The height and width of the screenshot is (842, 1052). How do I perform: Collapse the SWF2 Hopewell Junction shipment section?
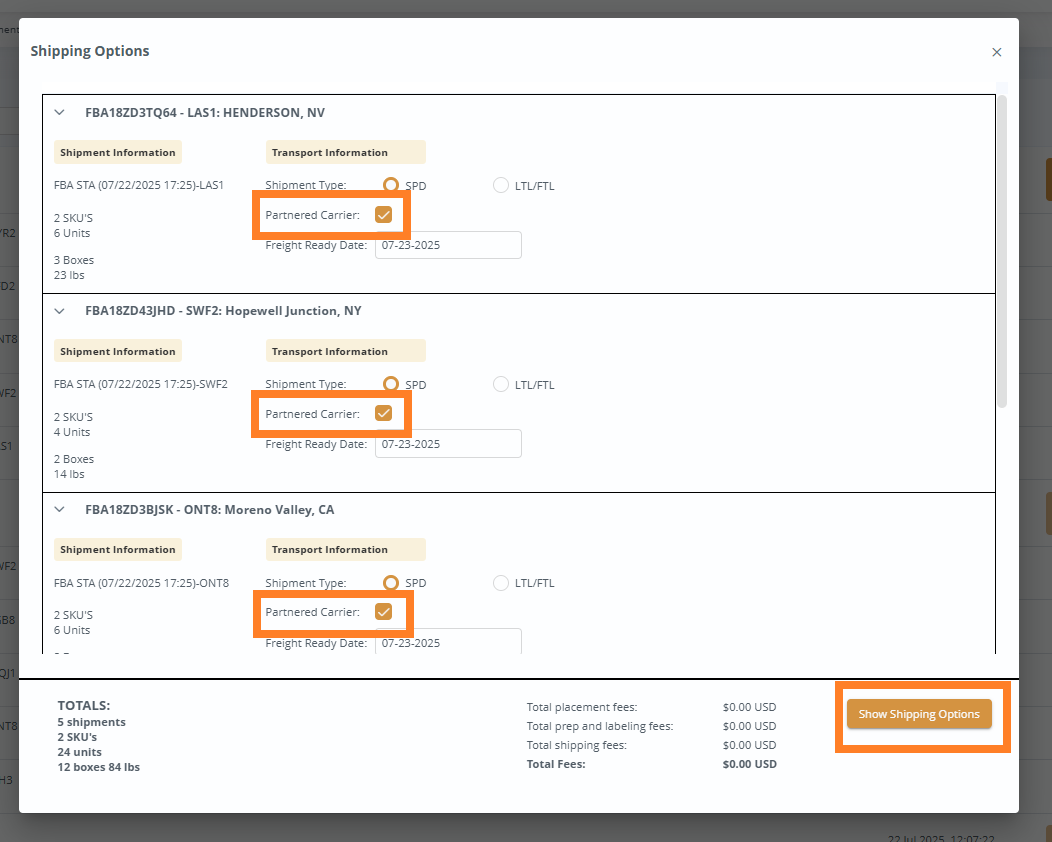60,311
